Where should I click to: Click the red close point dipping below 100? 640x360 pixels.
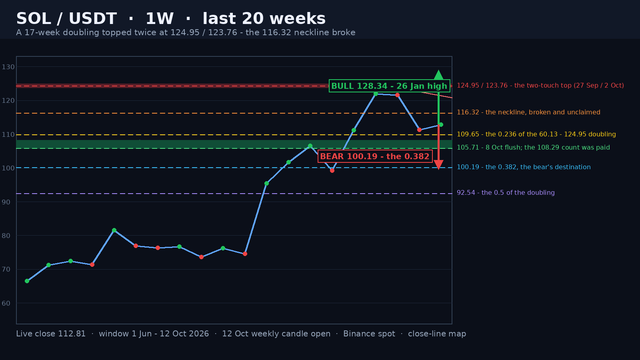pyautogui.click(x=332, y=171)
